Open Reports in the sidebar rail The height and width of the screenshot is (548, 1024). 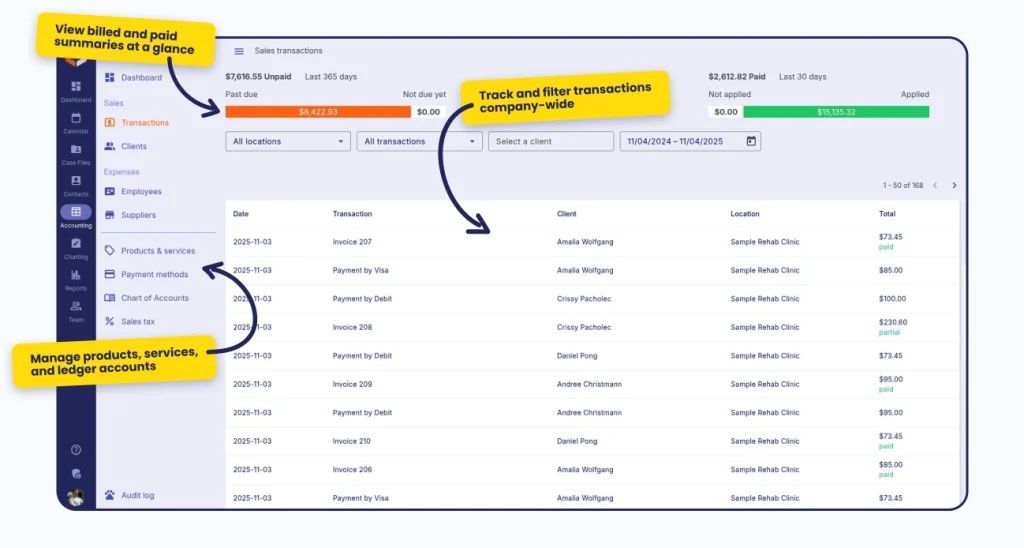(76, 280)
